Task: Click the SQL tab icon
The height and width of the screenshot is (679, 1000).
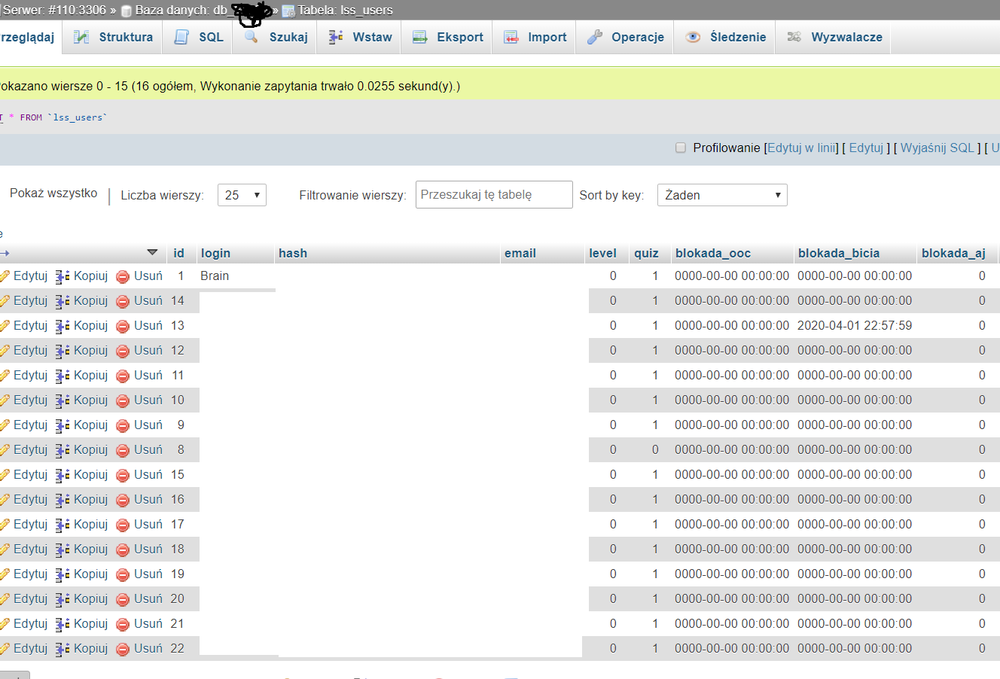Action: [x=181, y=38]
